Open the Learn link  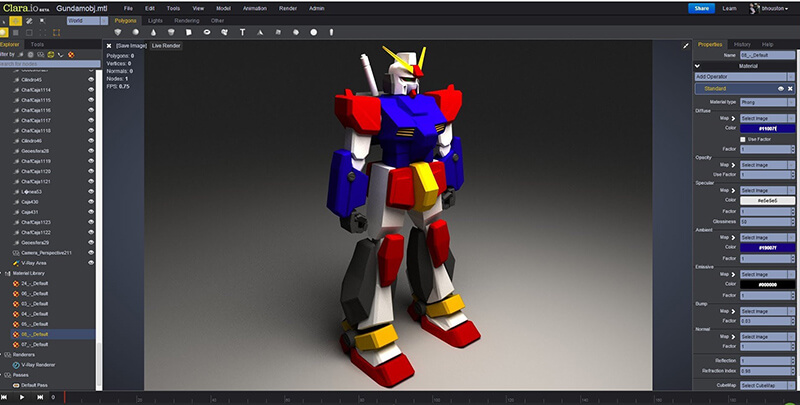tap(730, 8)
